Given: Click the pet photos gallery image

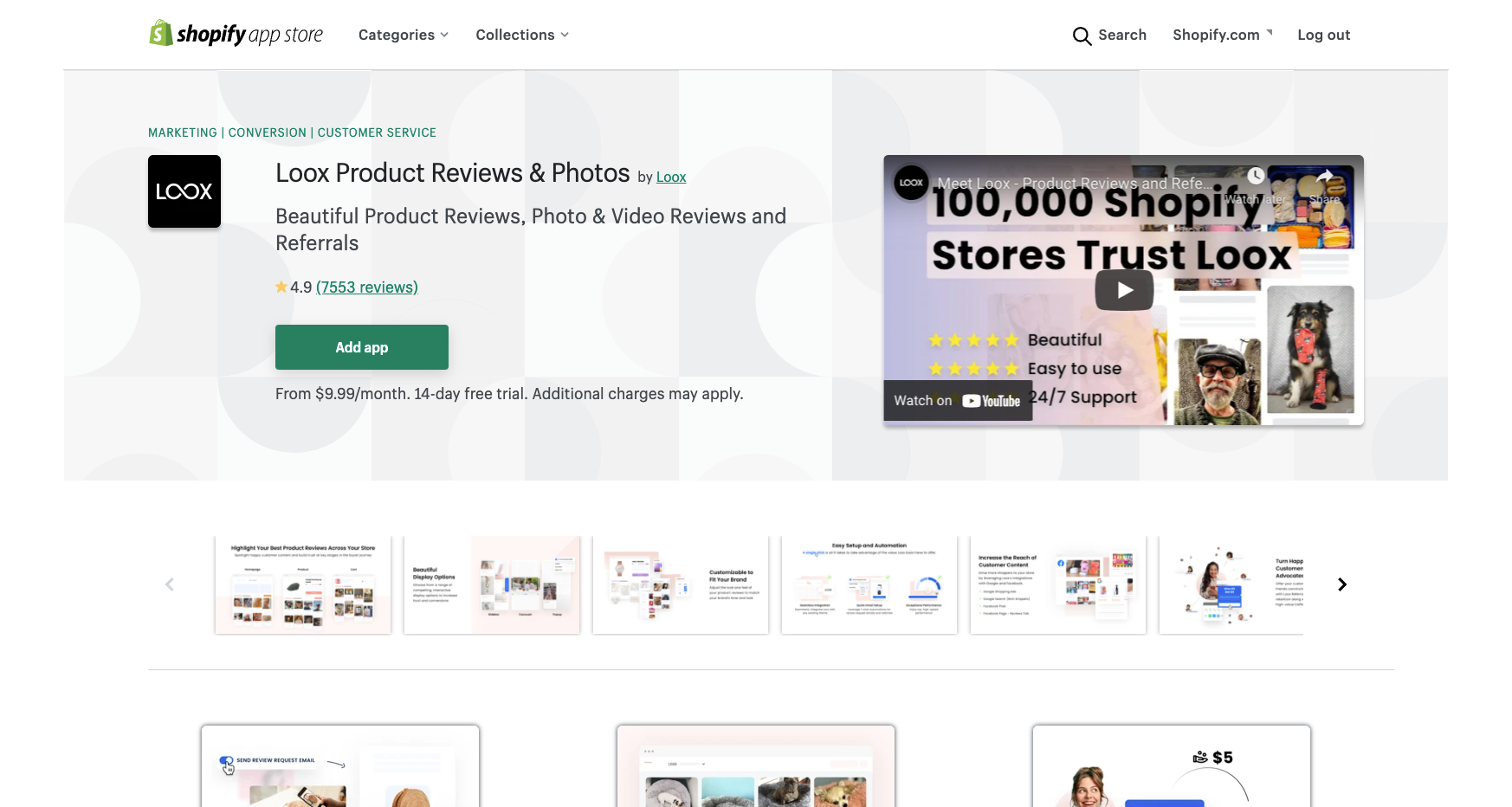Looking at the screenshot, I should pyautogui.click(x=756, y=766).
